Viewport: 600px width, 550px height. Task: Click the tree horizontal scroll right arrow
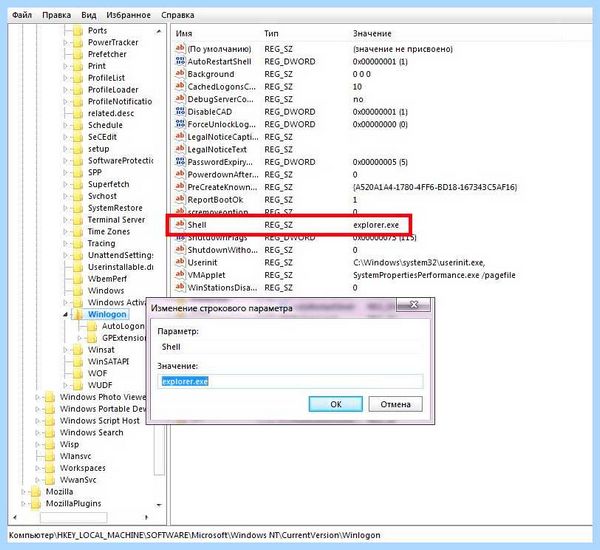(147, 517)
